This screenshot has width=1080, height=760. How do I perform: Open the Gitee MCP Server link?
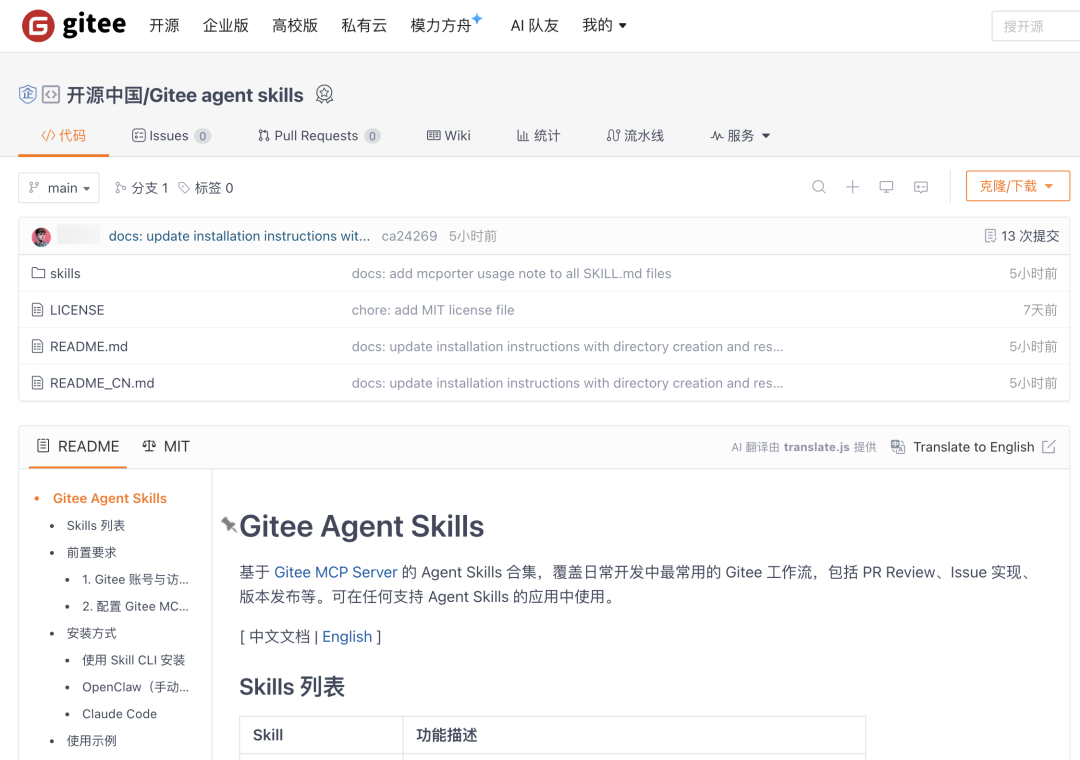click(x=335, y=572)
